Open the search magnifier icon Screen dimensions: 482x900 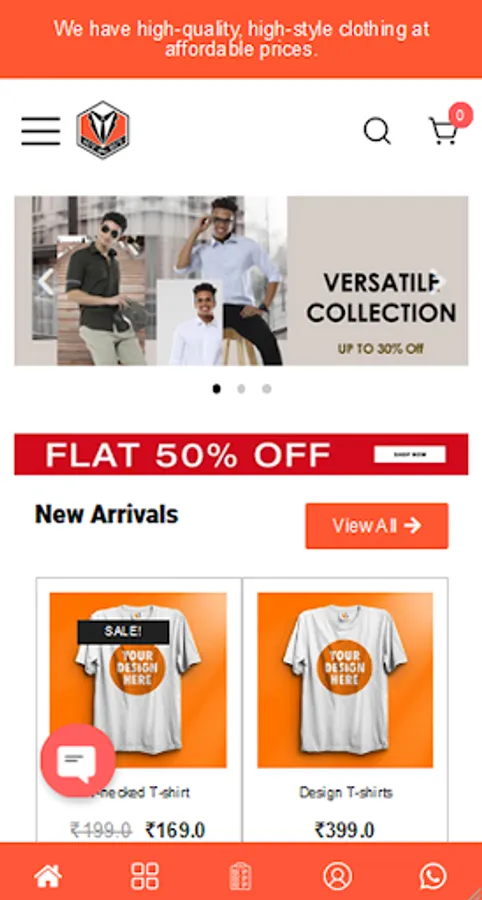(x=377, y=131)
